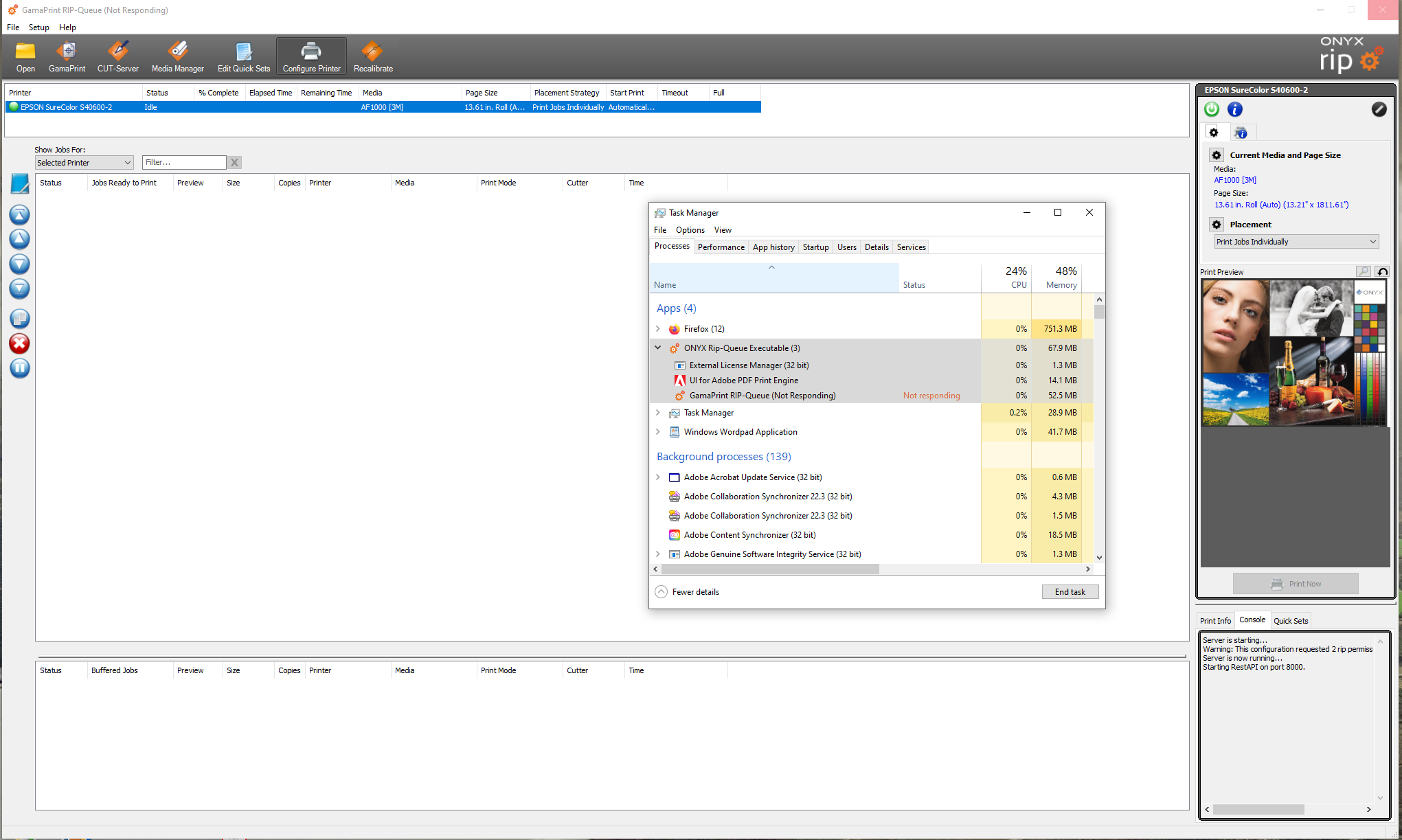Expand Windows Wordpad Application row

tap(658, 432)
